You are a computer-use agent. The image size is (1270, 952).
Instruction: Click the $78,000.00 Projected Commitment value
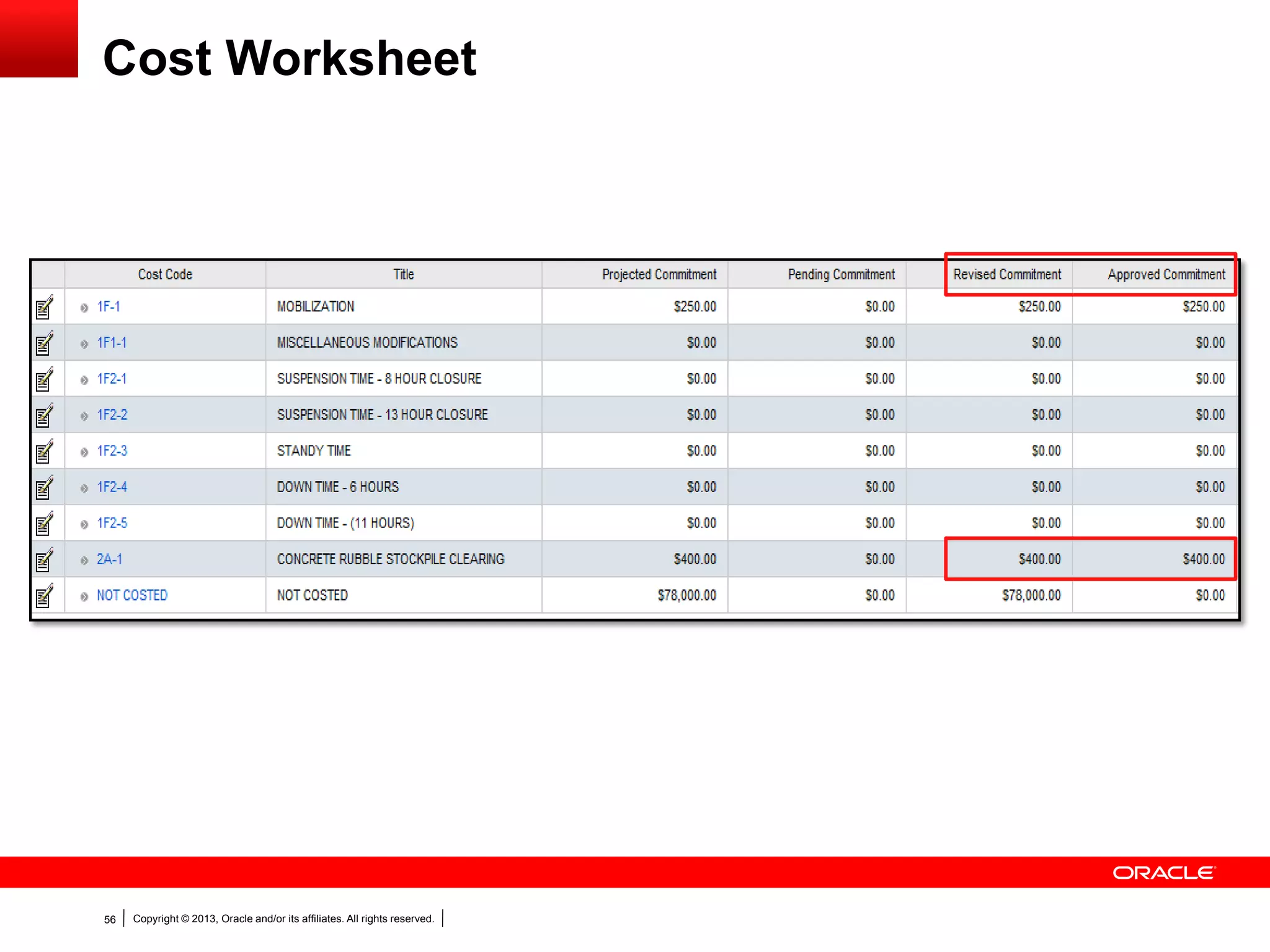click(687, 595)
